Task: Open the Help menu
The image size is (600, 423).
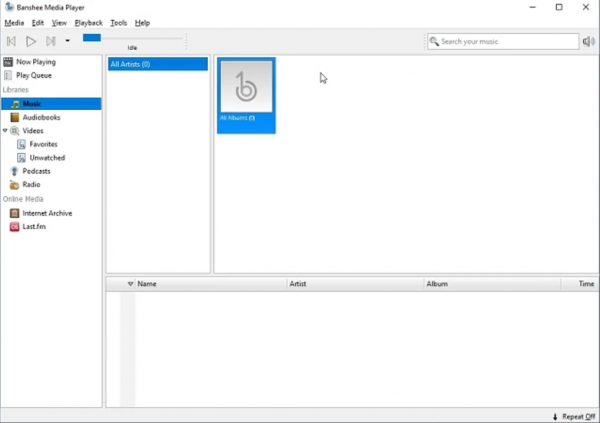Action: [142, 23]
